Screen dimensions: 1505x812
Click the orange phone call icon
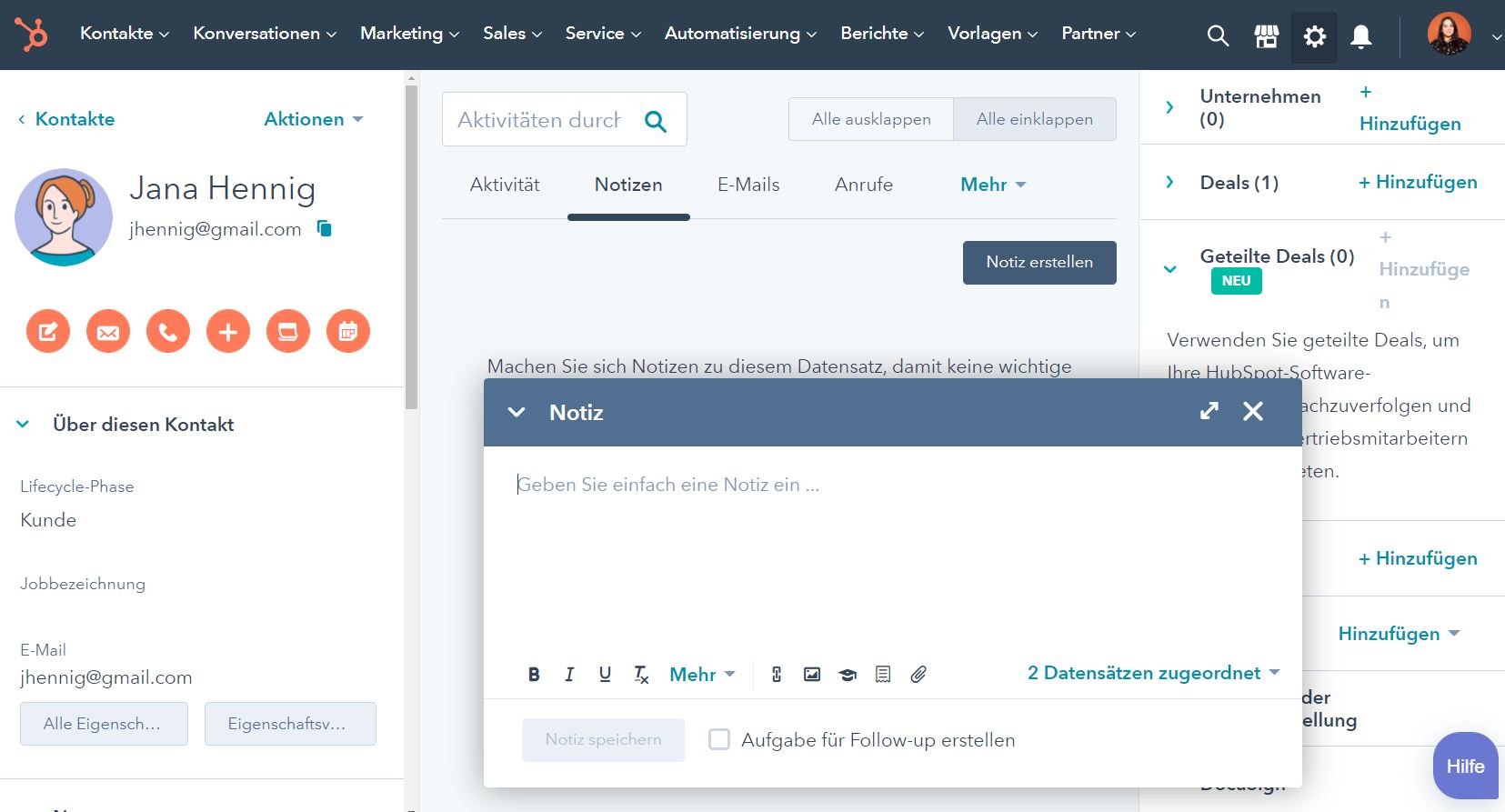tap(168, 332)
